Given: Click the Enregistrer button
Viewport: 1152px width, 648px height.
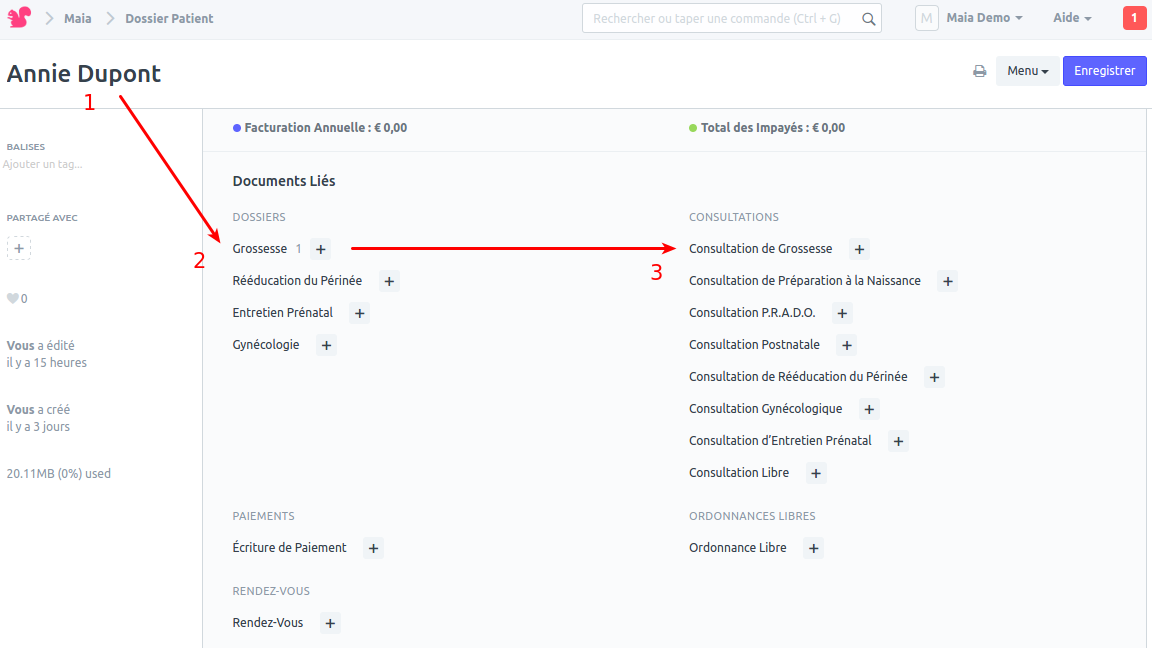Looking at the screenshot, I should (x=1104, y=71).
